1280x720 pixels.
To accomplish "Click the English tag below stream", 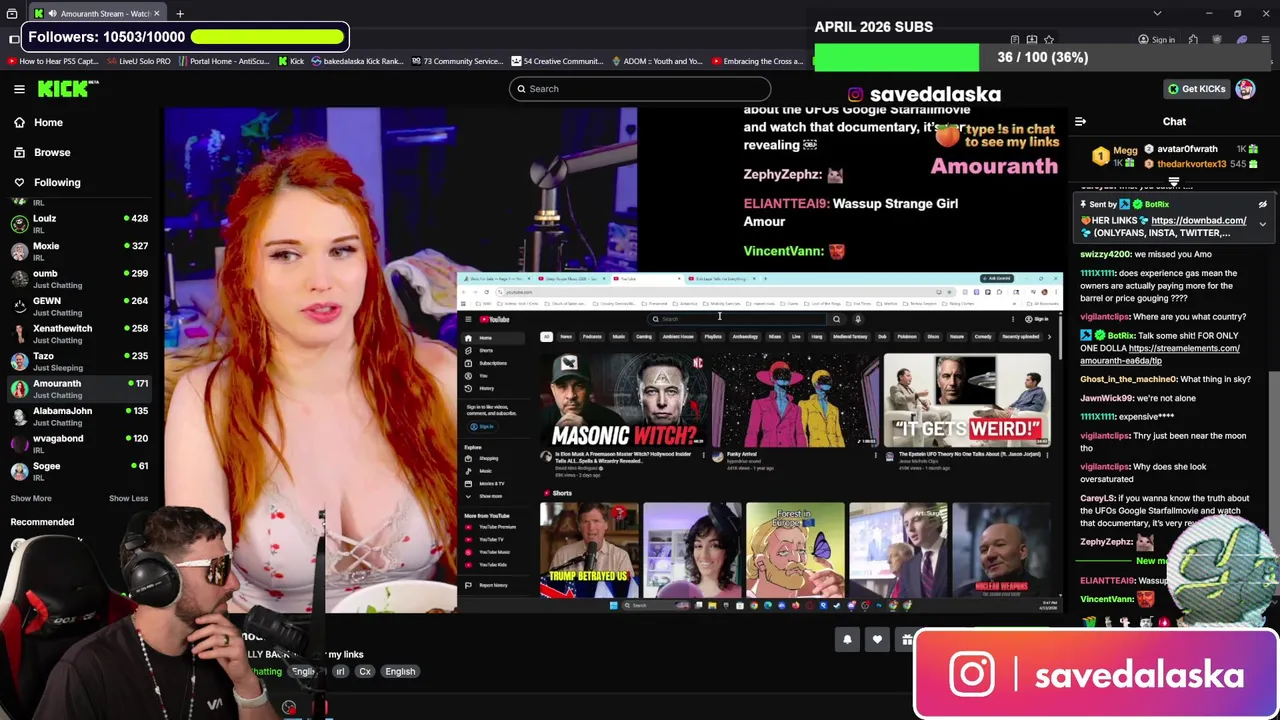I will 400,671.
